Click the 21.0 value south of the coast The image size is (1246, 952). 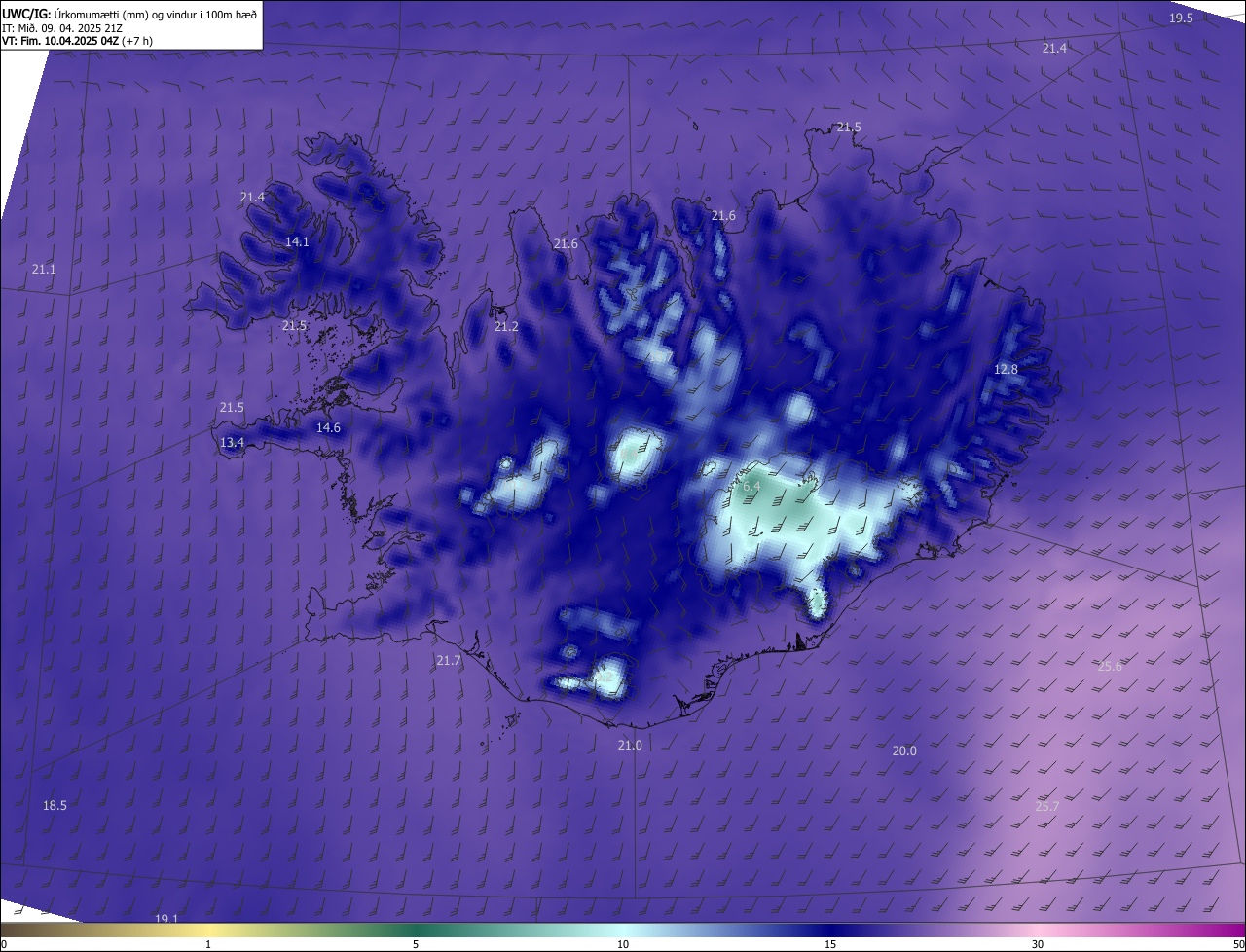(x=630, y=746)
